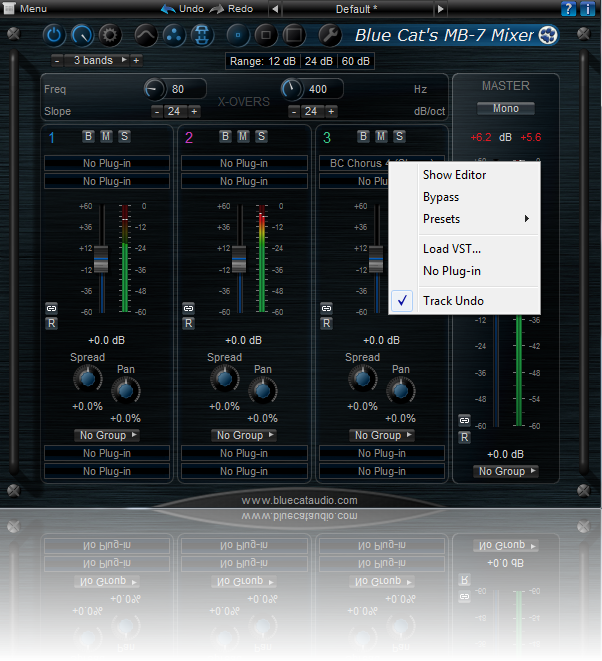Screen dimensions: 602x661
Task: Mute band 1 with M button
Action: click(x=106, y=137)
